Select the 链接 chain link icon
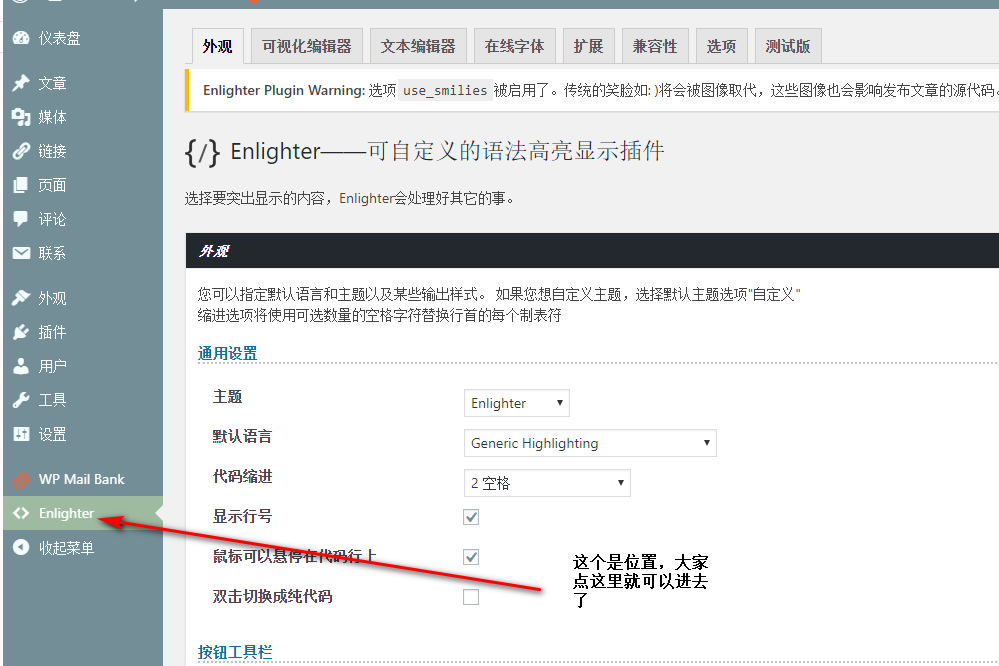 point(21,151)
